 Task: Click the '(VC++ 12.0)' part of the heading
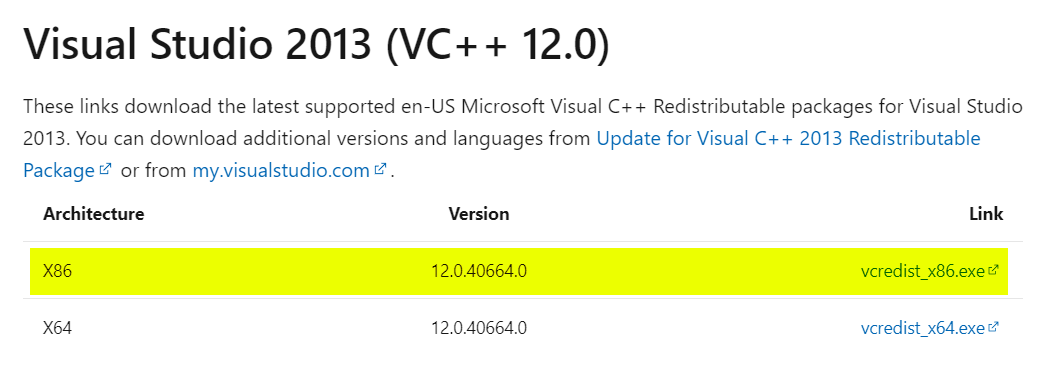click(497, 45)
